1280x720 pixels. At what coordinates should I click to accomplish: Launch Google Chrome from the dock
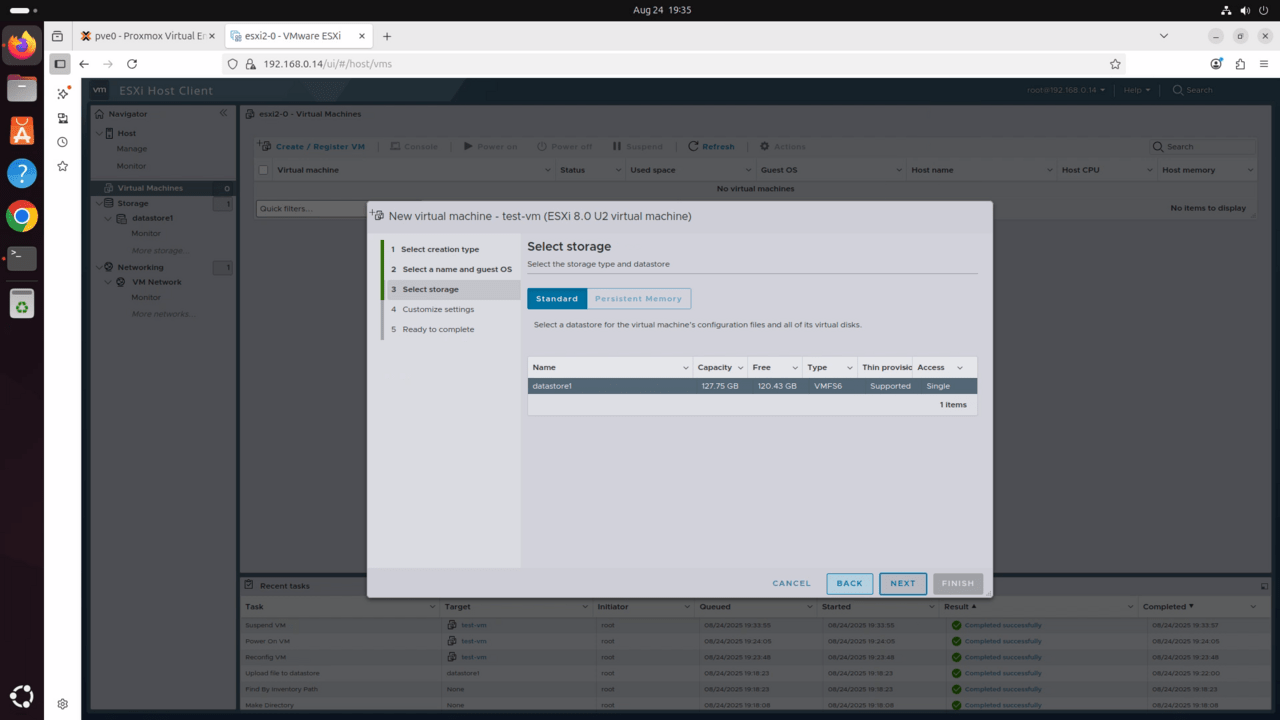pos(22,215)
